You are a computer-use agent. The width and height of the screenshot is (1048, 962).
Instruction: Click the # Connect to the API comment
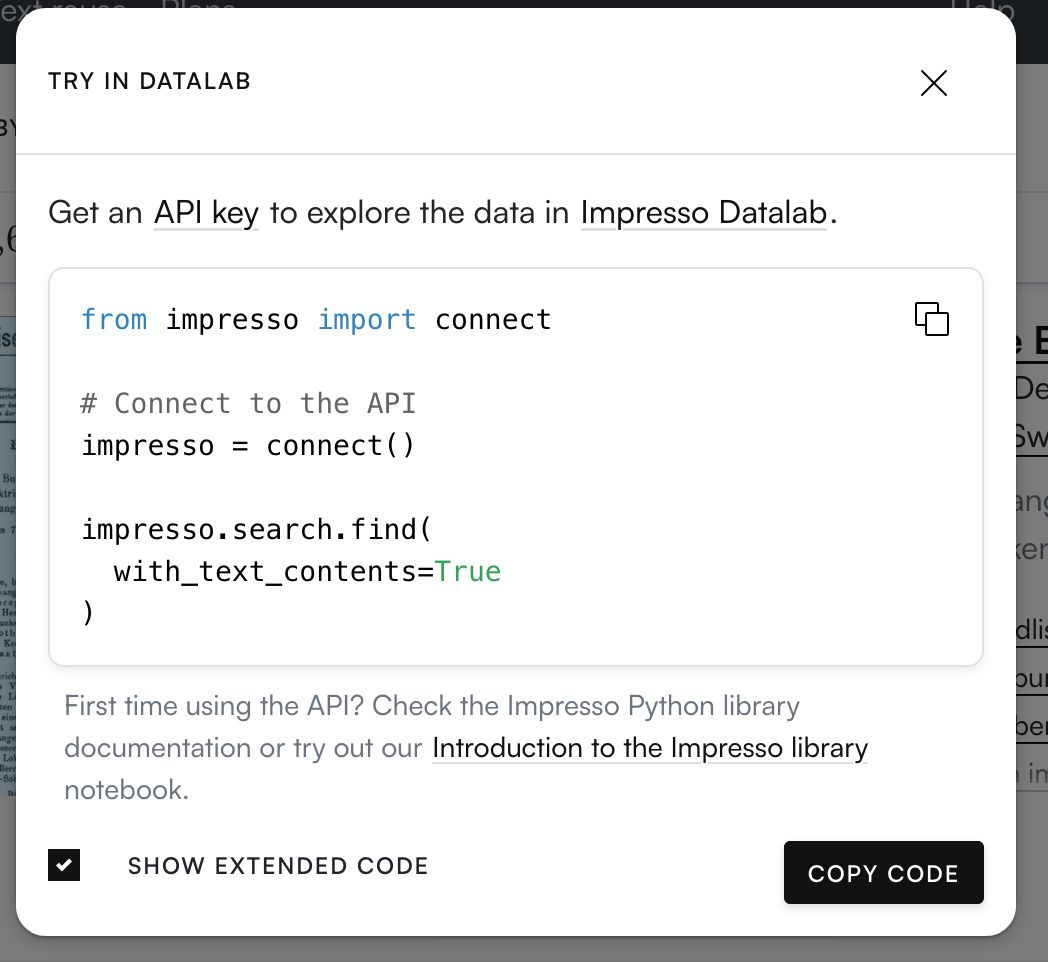[248, 403]
